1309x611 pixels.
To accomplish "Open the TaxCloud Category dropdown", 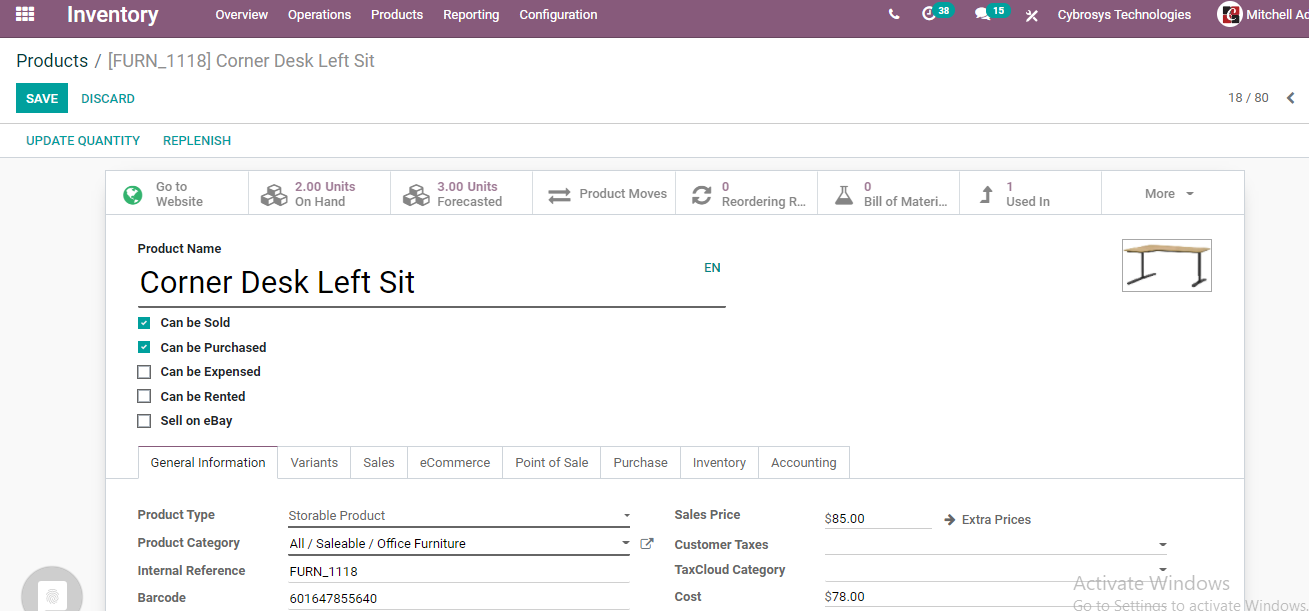I will (x=996, y=570).
